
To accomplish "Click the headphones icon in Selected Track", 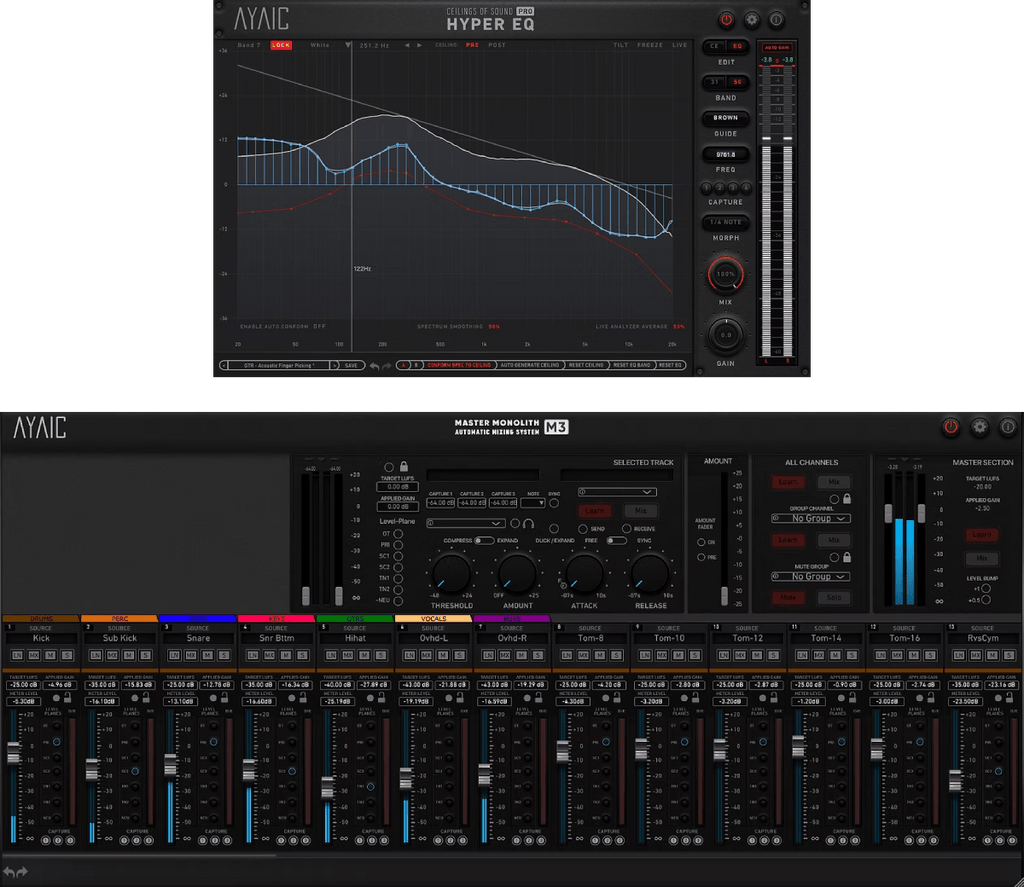I will pos(528,523).
